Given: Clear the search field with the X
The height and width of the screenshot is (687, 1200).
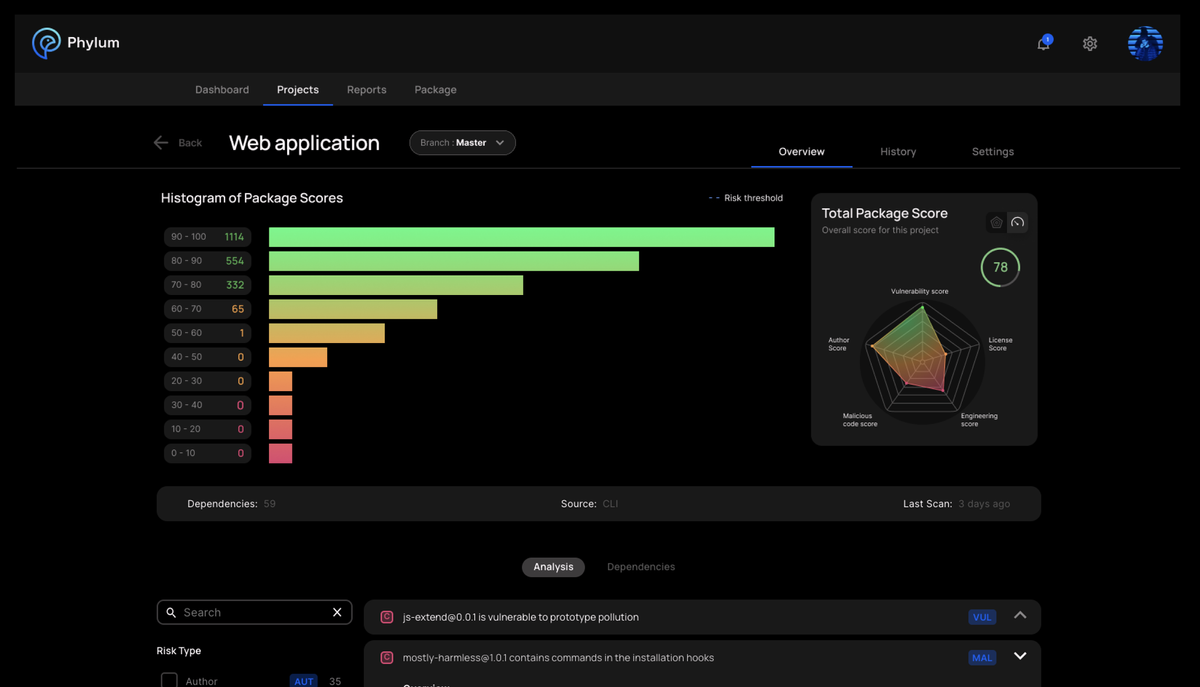Looking at the screenshot, I should tap(337, 612).
